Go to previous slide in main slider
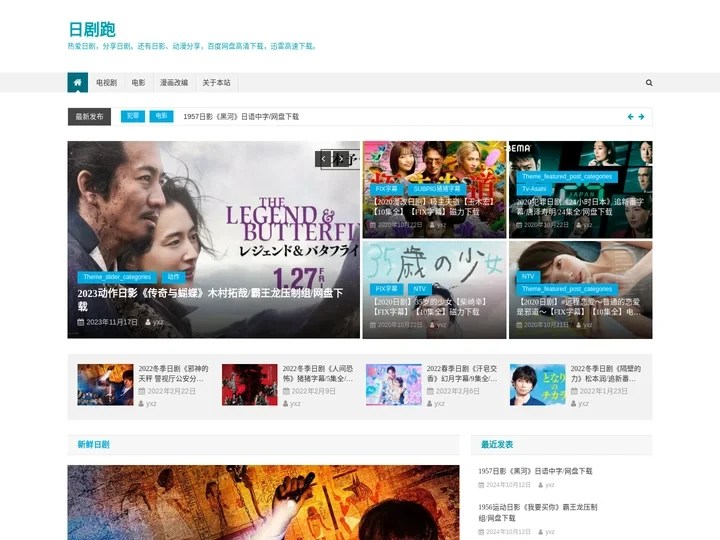 click(x=323, y=159)
